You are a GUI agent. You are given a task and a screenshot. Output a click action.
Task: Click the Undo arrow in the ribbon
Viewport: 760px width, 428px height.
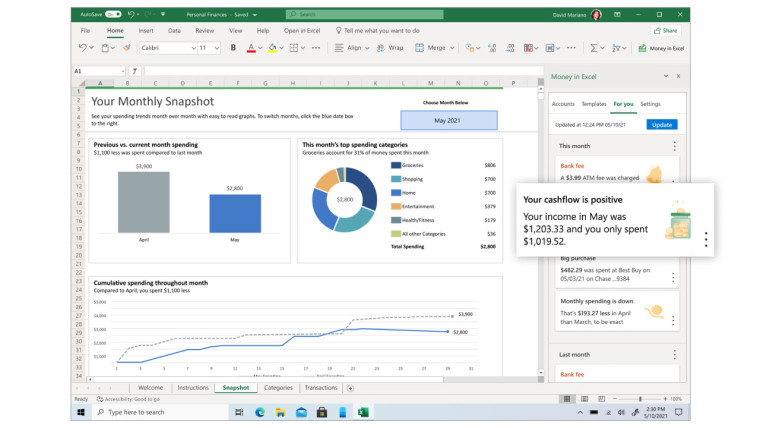coord(82,48)
